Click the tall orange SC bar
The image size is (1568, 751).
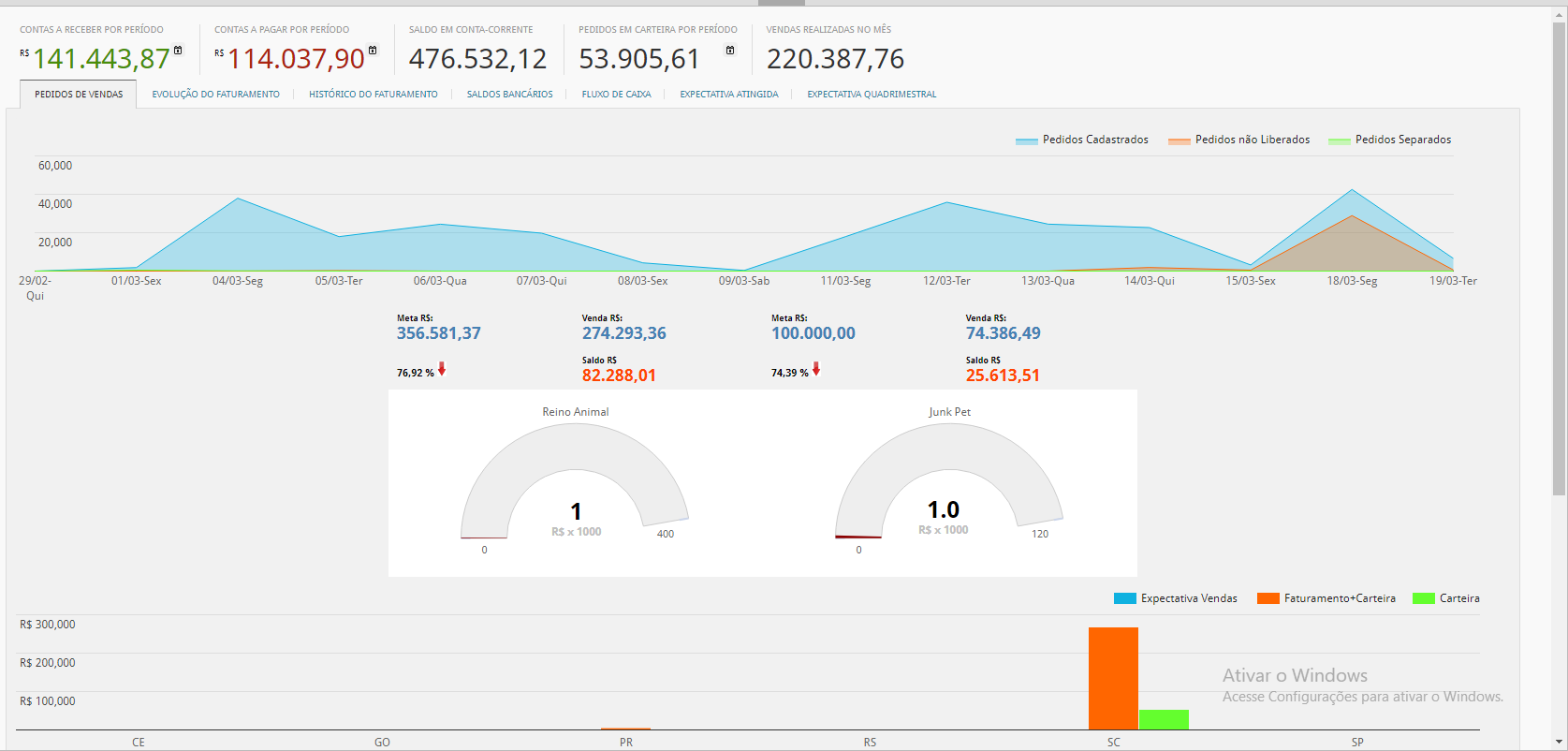pos(1113,678)
